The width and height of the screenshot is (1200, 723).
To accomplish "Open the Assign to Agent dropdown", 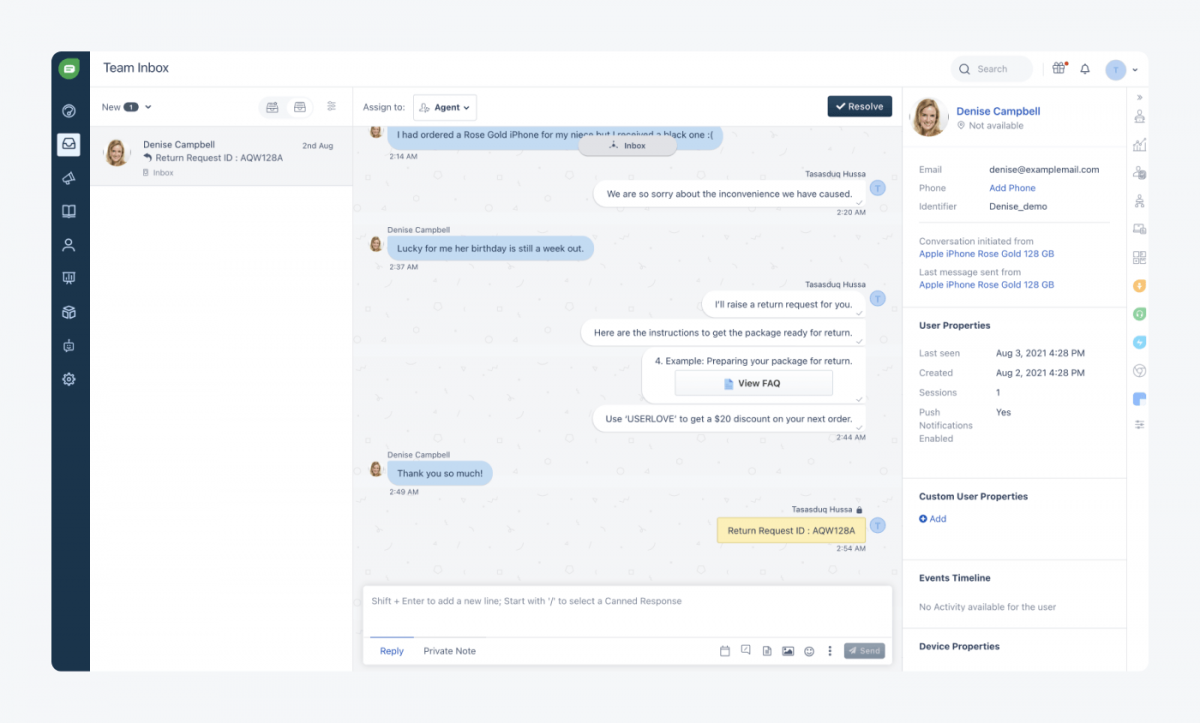I will pos(445,107).
